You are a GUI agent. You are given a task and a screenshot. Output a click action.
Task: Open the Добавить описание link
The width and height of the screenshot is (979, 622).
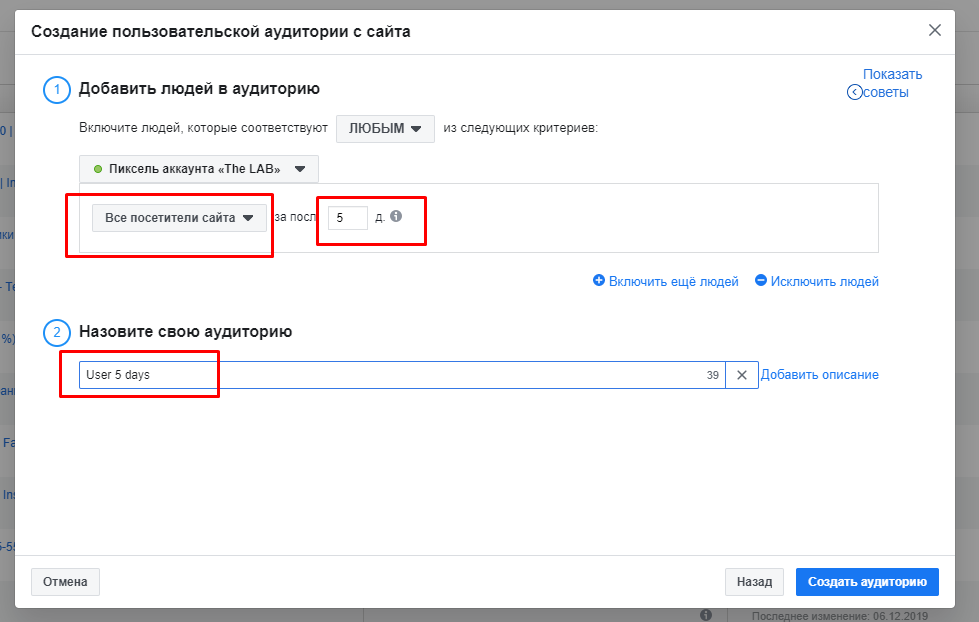820,374
